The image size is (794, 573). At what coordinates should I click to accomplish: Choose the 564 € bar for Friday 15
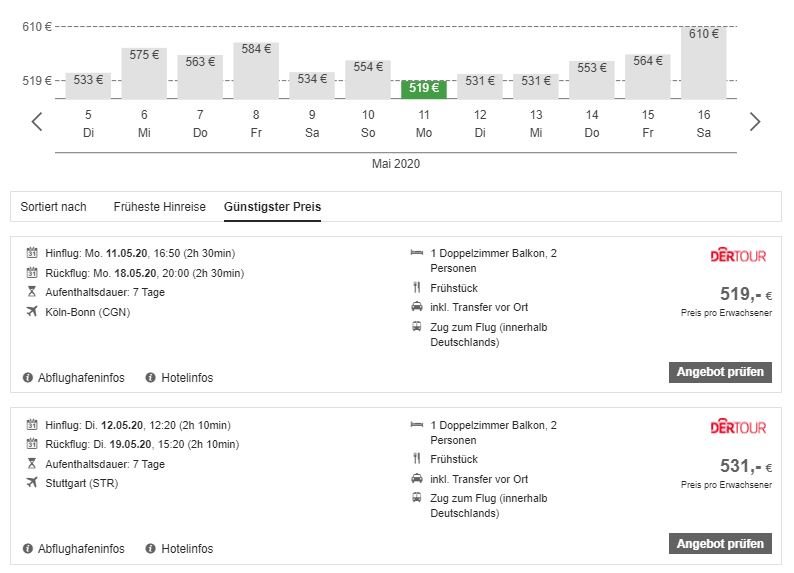click(648, 76)
